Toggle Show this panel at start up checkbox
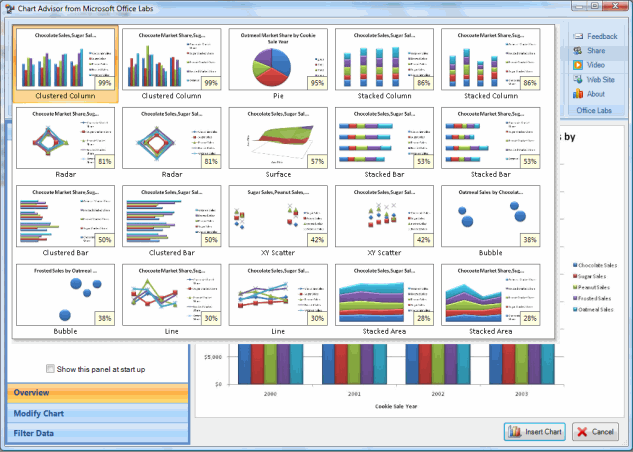 50,369
